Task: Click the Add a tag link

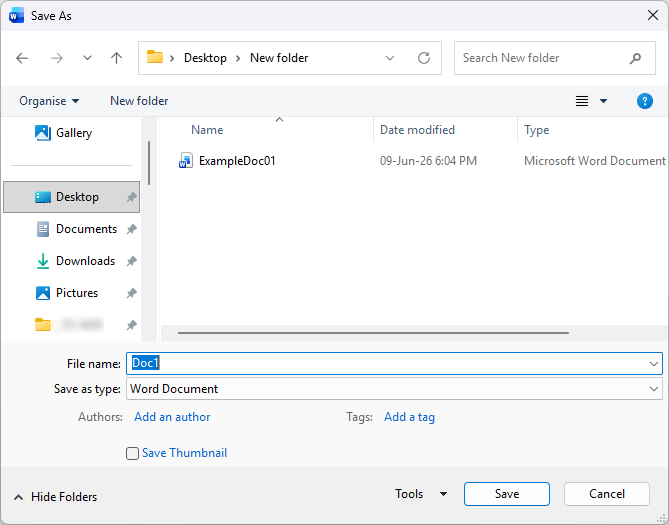Action: pyautogui.click(x=410, y=417)
